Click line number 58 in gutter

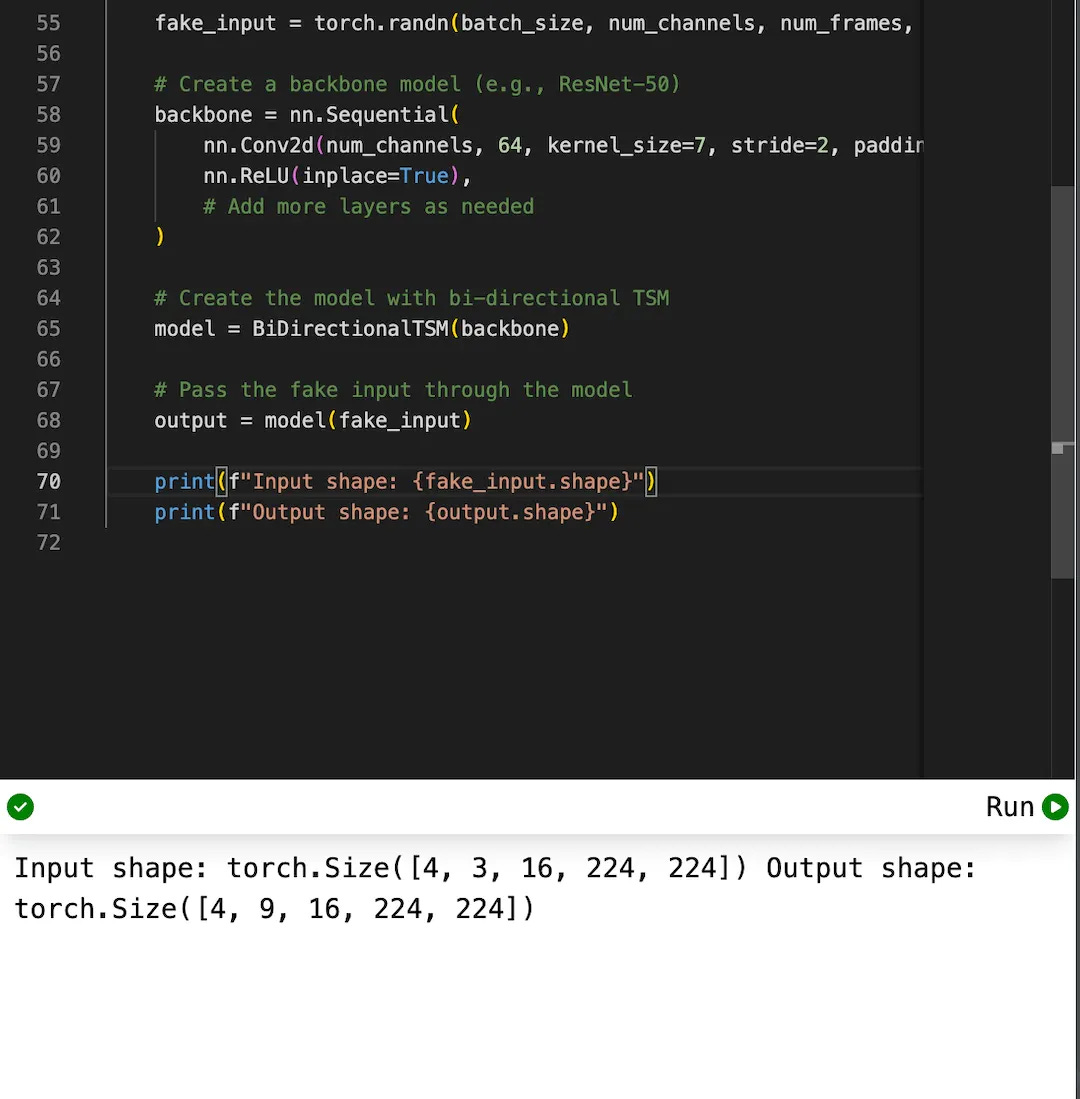pyautogui.click(x=48, y=115)
